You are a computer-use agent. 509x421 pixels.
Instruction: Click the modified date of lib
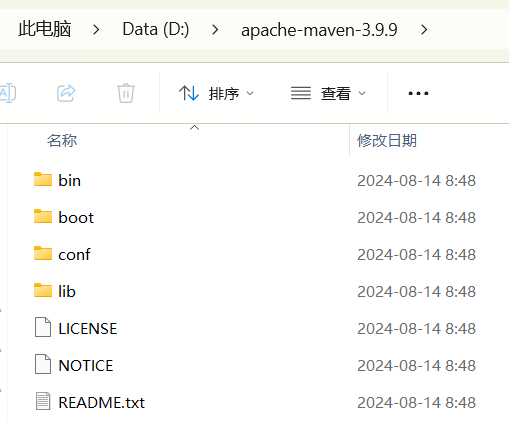416,292
